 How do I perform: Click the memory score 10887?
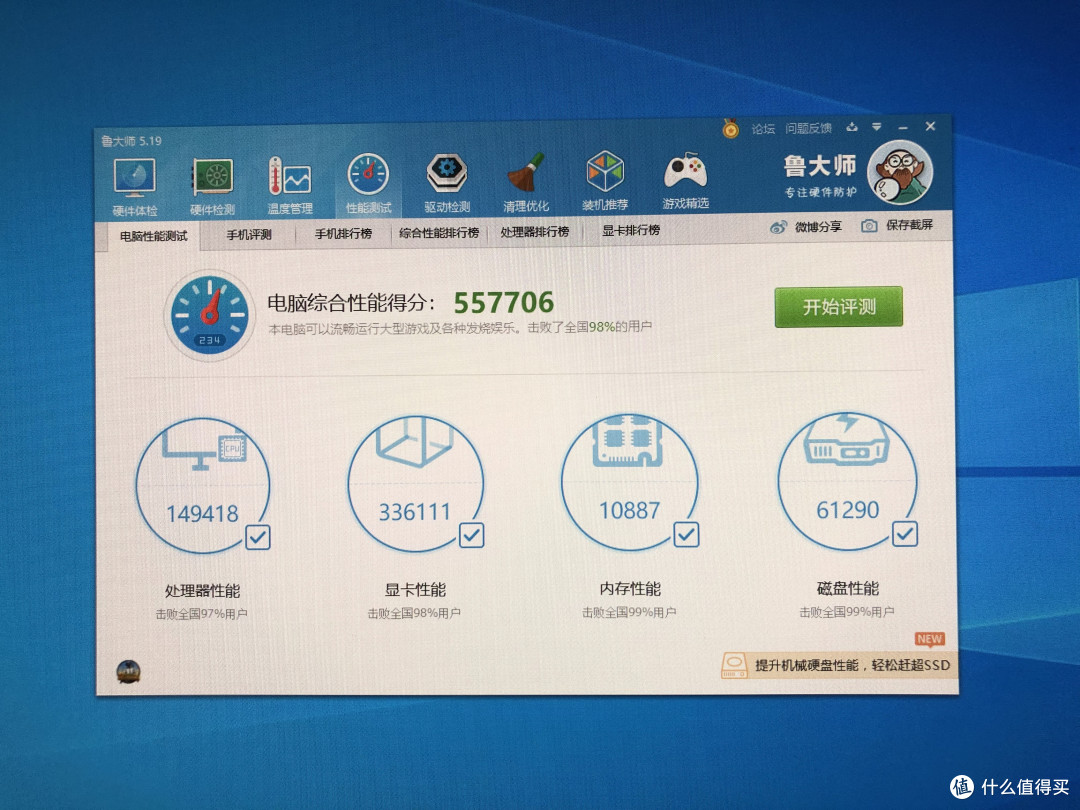pyautogui.click(x=630, y=510)
